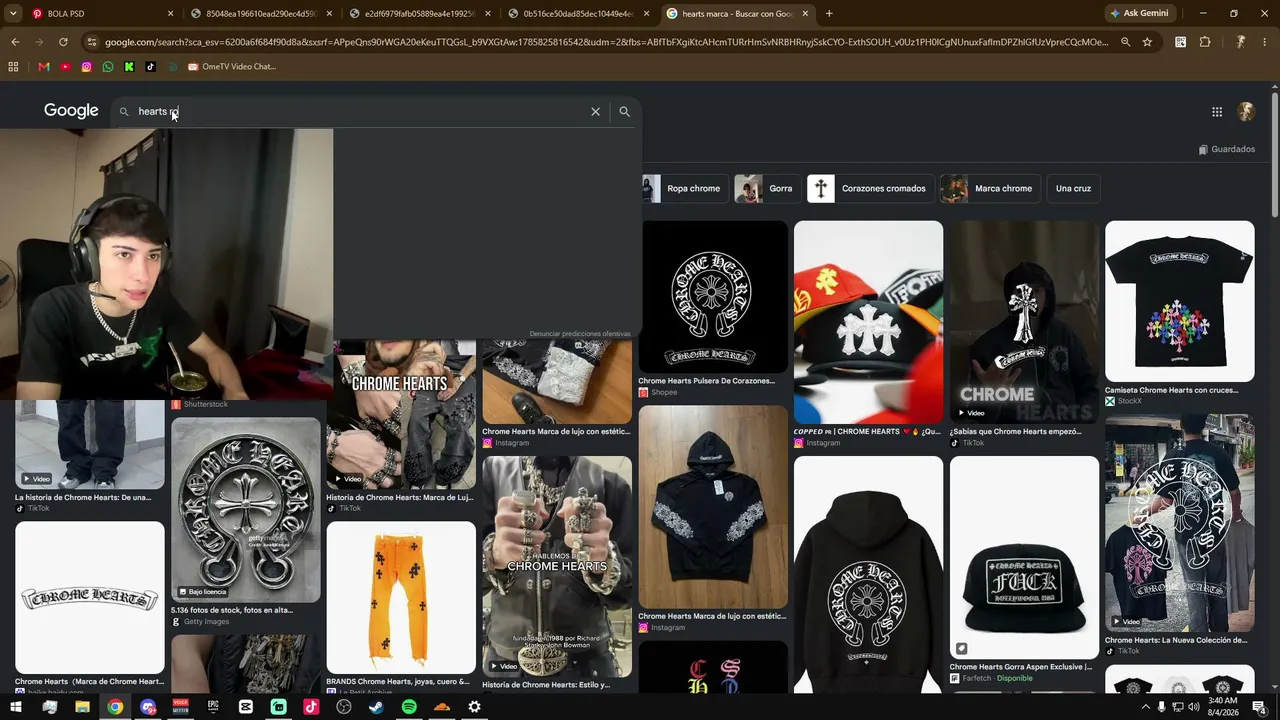
Task: Open the page zoom magnifier in address bar
Action: tap(1125, 42)
